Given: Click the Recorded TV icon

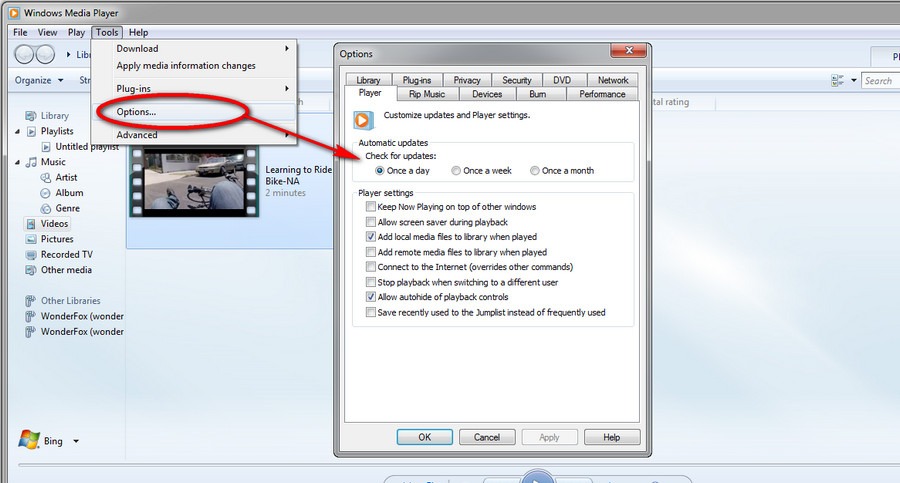Looking at the screenshot, I should pyautogui.click(x=31, y=254).
